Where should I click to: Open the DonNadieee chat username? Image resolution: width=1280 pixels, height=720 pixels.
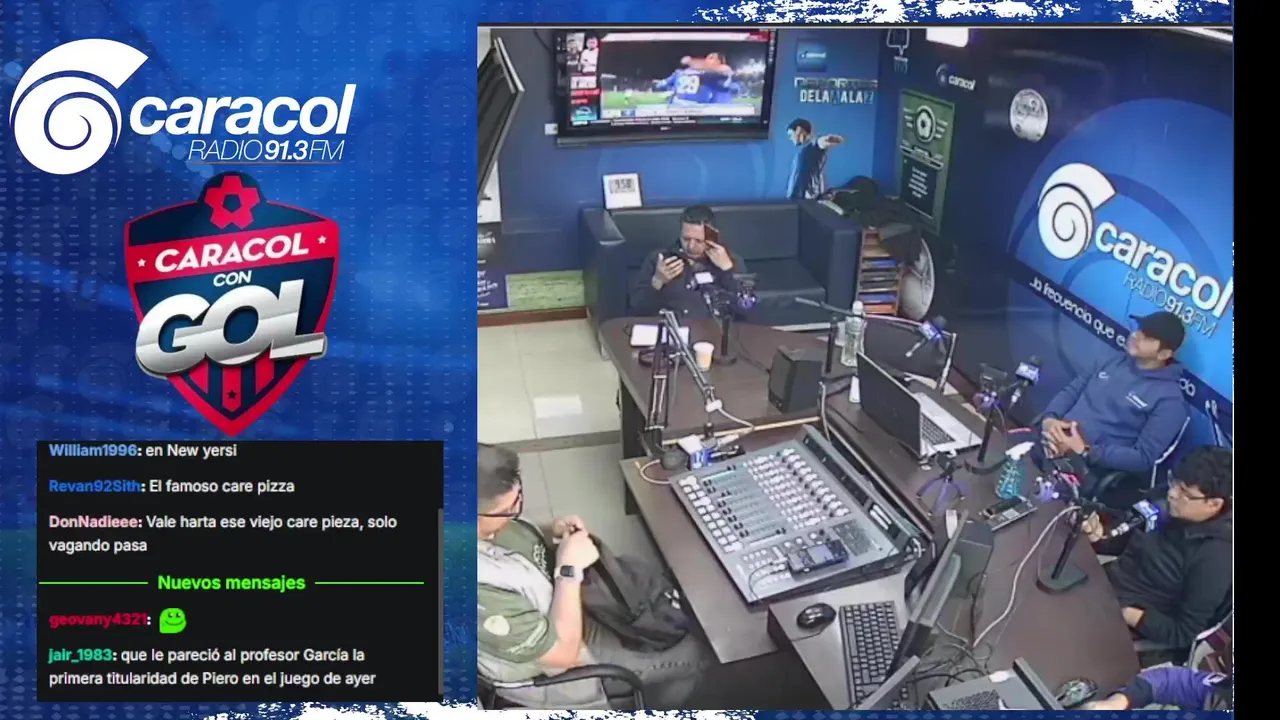pos(96,522)
